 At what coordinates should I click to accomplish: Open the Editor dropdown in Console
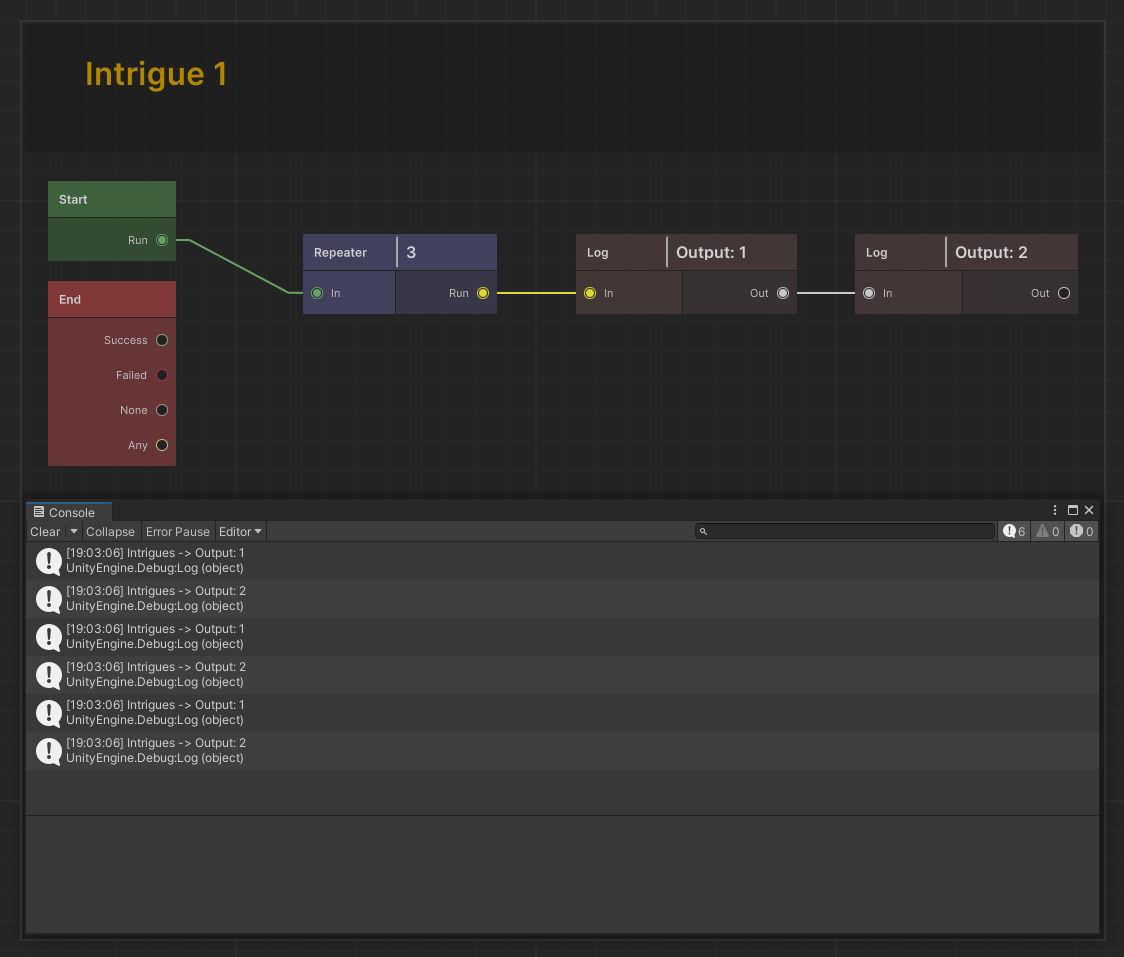coord(240,532)
